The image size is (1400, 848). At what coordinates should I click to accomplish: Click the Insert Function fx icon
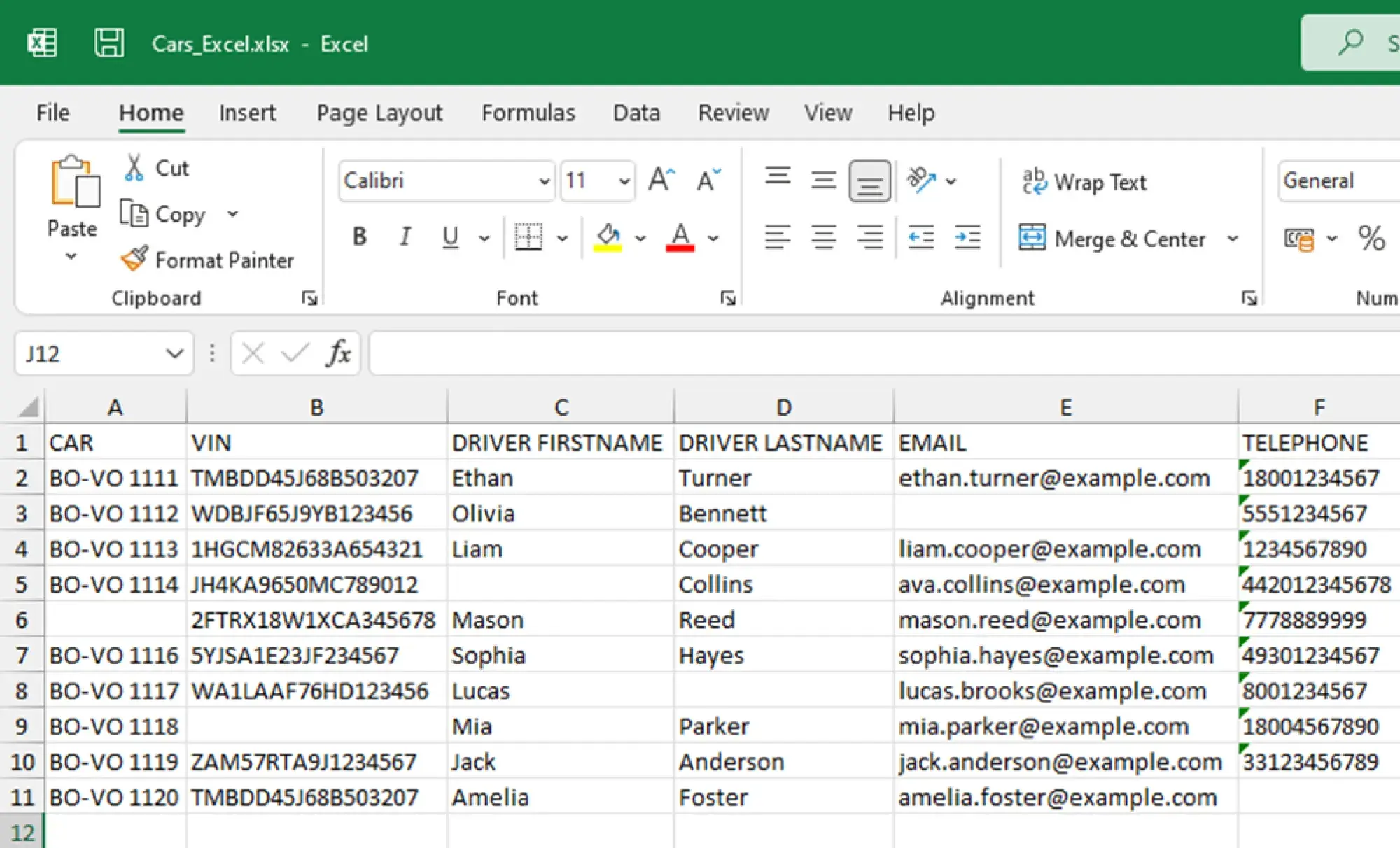click(x=339, y=353)
